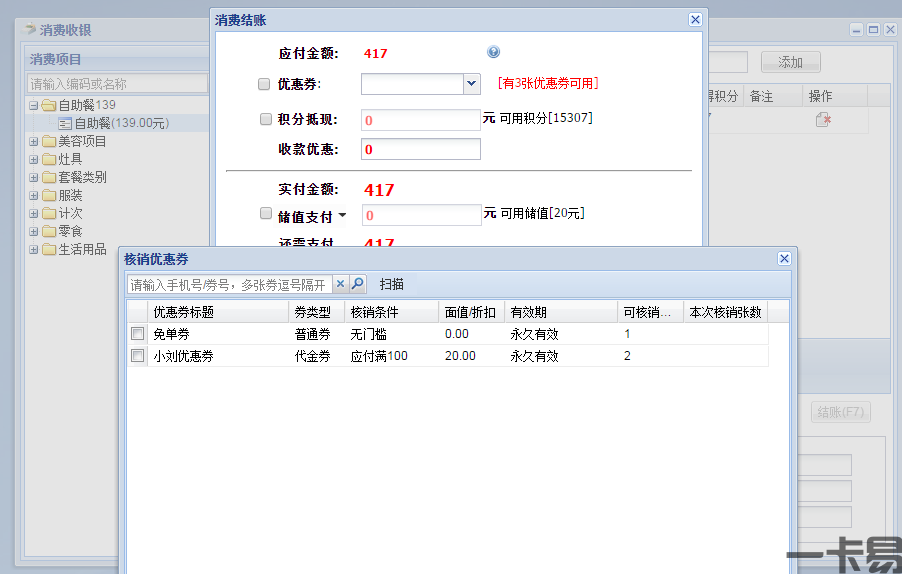Select the 生活用品 category
Image resolution: width=902 pixels, height=574 pixels.
[x=82, y=250]
